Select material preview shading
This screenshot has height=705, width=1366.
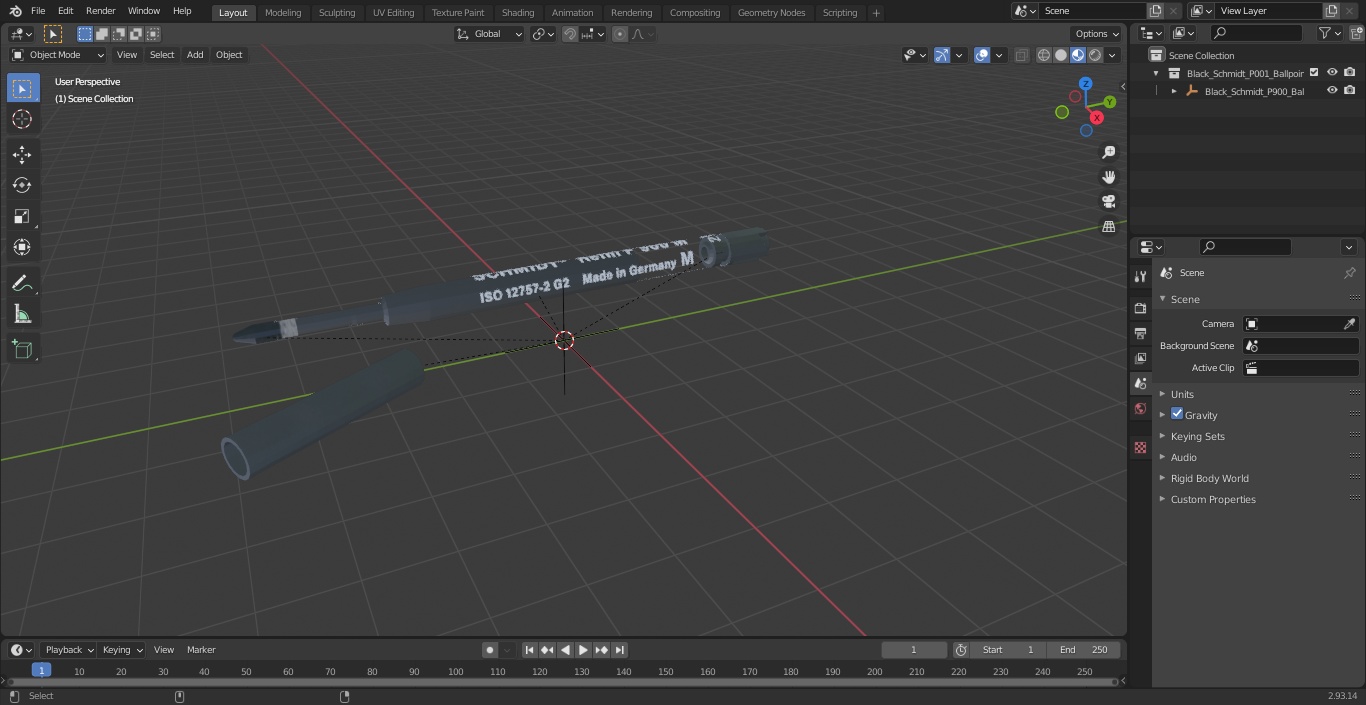(x=1078, y=55)
